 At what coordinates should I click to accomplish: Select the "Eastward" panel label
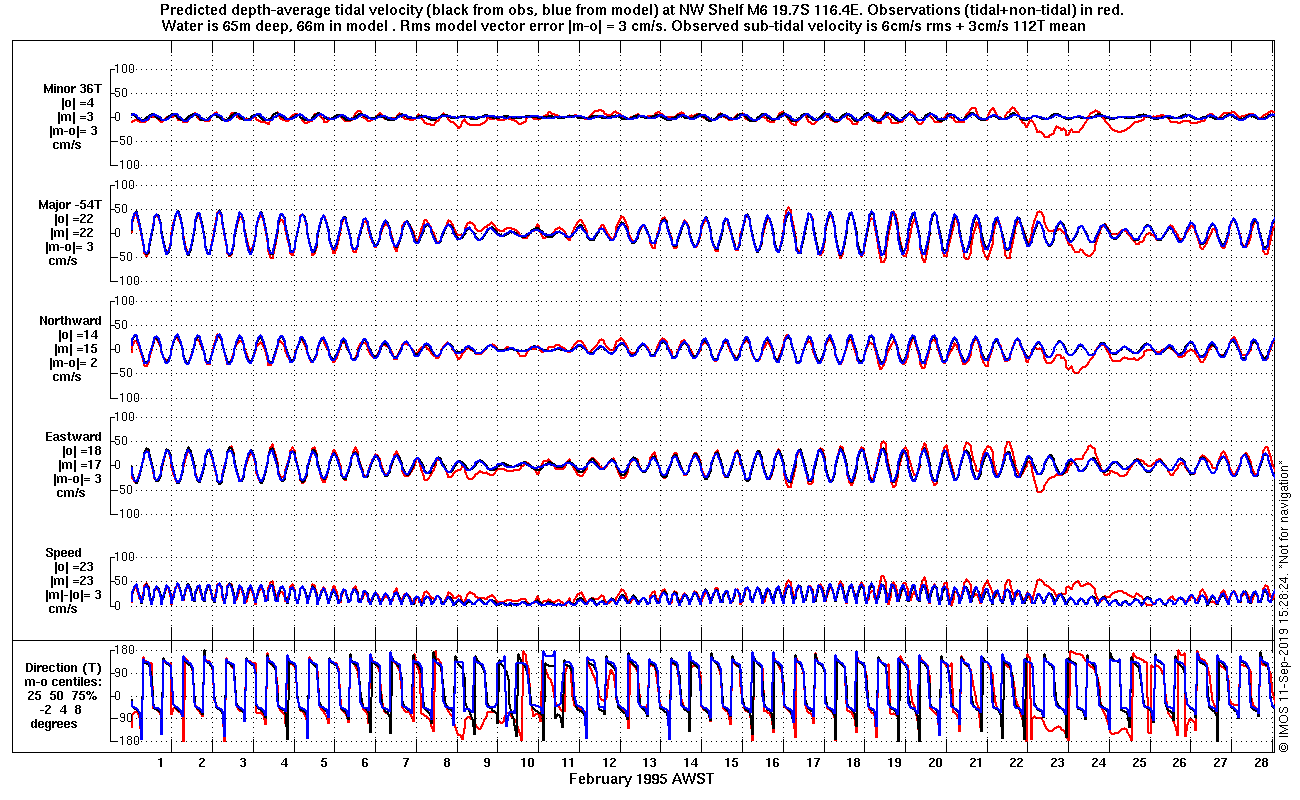pos(73,437)
